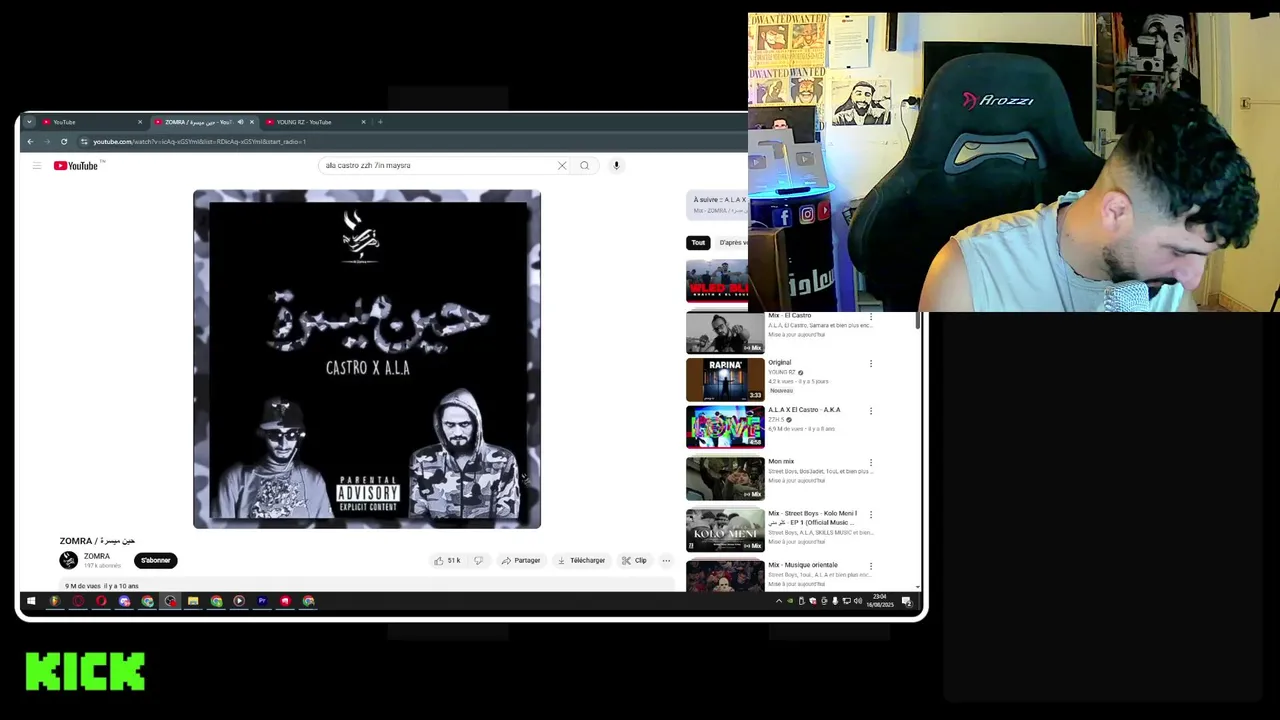Reload the YouTube page
Image resolution: width=1280 pixels, height=720 pixels.
click(64, 142)
